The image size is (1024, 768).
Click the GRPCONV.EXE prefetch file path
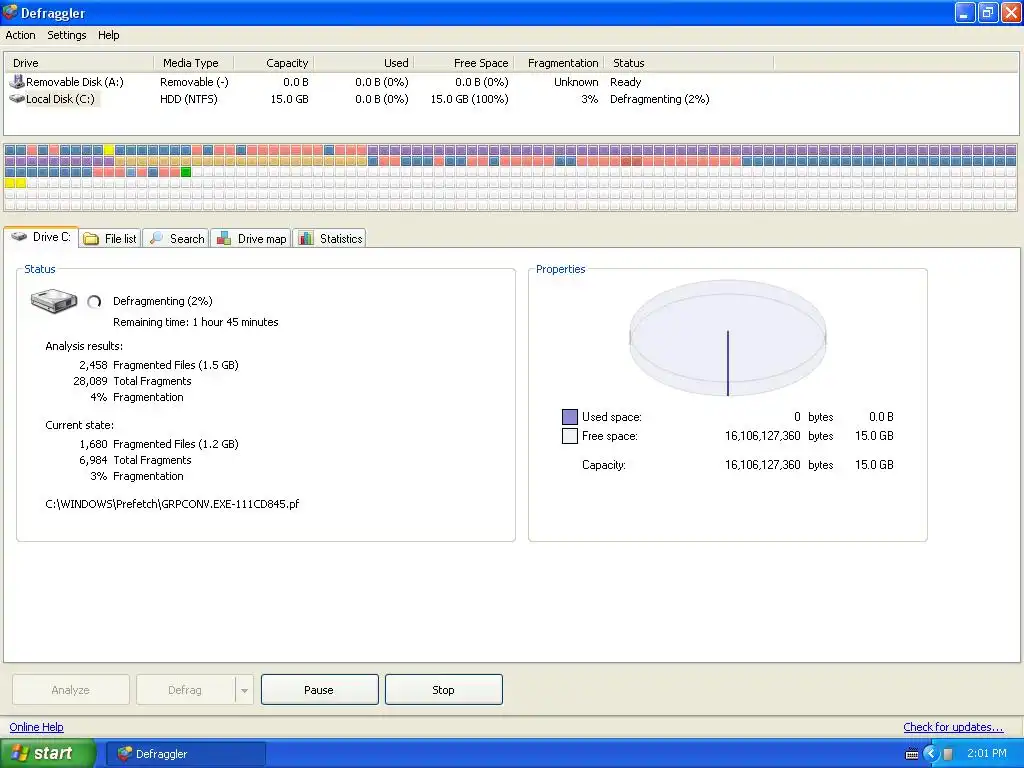[x=172, y=504]
